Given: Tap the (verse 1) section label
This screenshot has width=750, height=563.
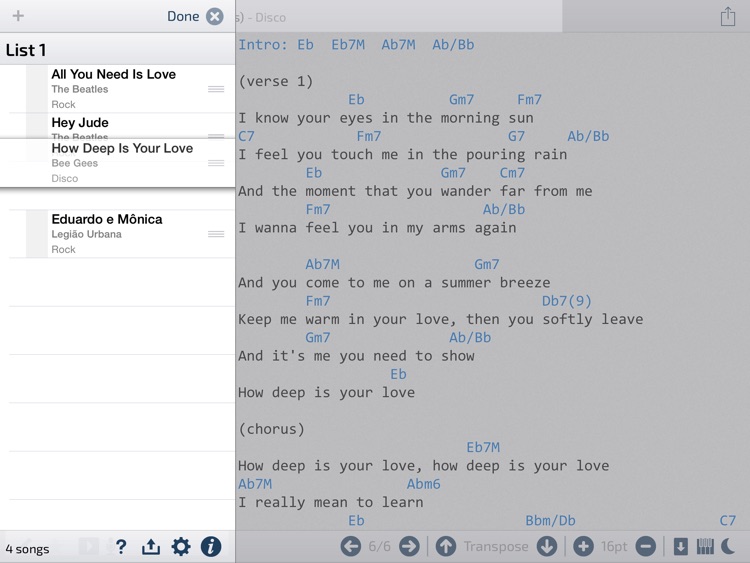Looking at the screenshot, I should tap(276, 81).
